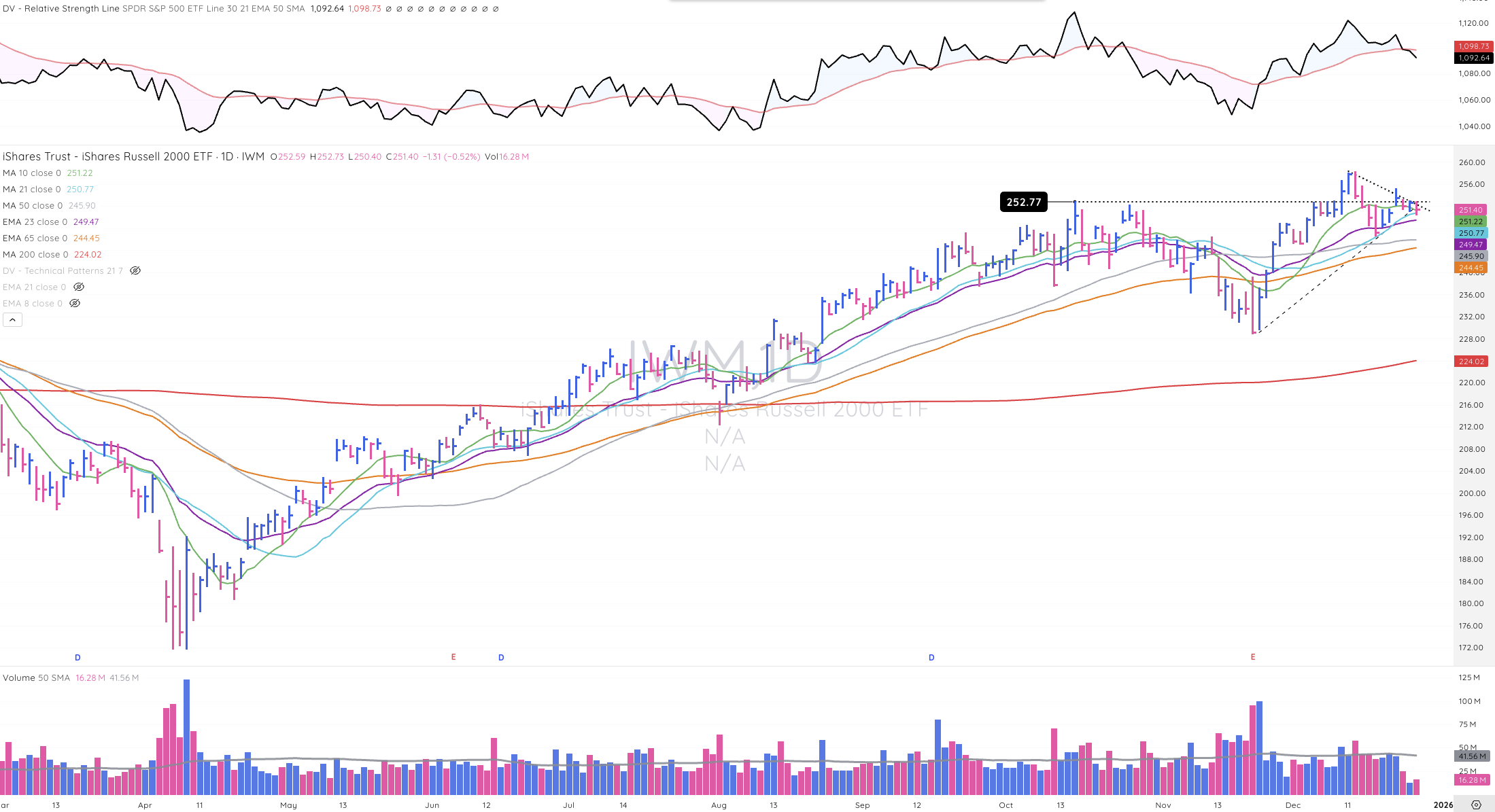Image resolution: width=1495 pixels, height=812 pixels.
Task: Click the red 224.02 MA 200 axis label
Action: click(1471, 361)
